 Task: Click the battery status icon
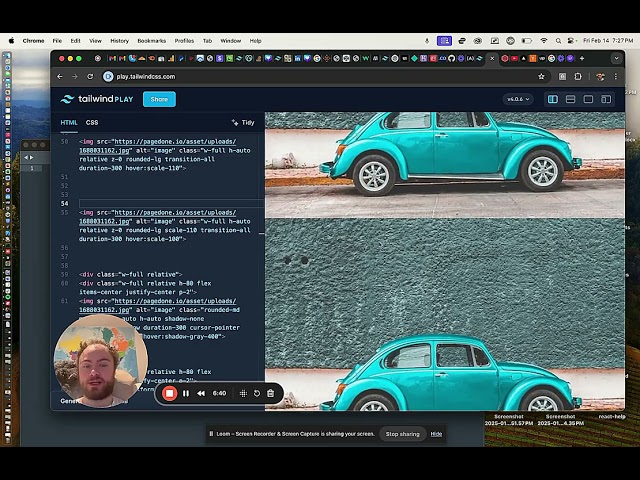pos(527,40)
